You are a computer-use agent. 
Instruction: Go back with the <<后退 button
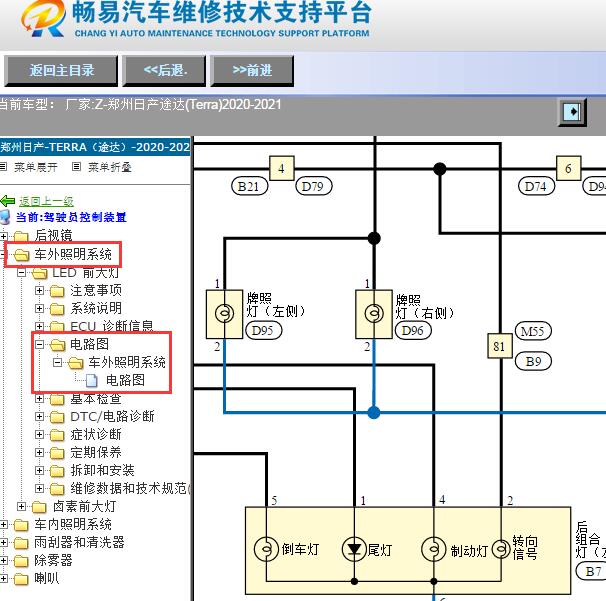164,70
